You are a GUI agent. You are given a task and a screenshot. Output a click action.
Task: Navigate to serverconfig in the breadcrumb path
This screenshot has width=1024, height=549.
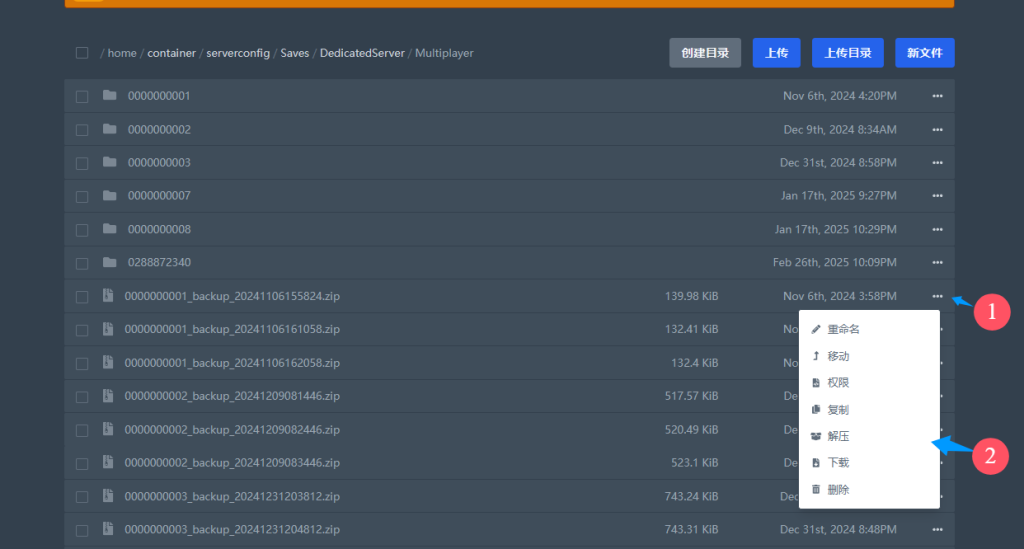point(238,53)
